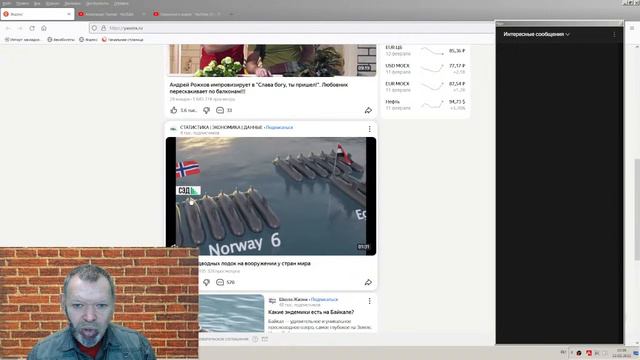Viewport: 640px width, 360px height.
Task: Open the Школа Жизни channel
Action: pyautogui.click(x=293, y=300)
